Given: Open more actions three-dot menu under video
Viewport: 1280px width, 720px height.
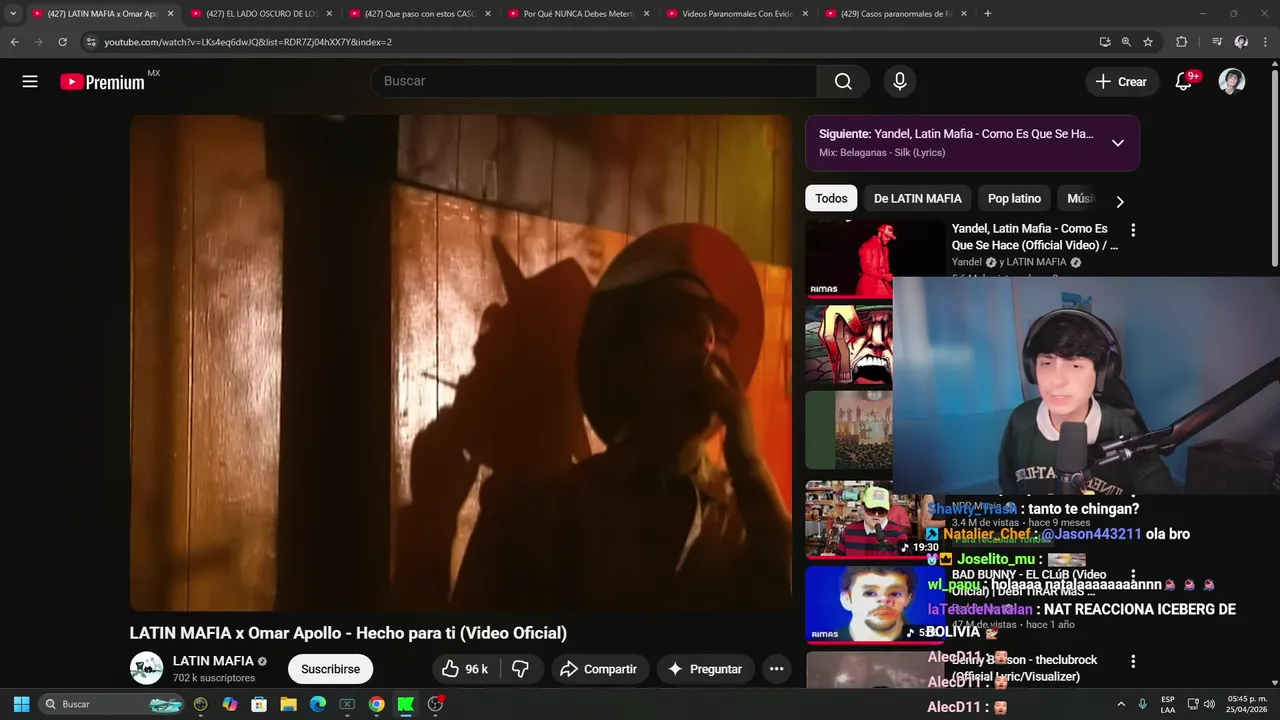Looking at the screenshot, I should [x=776, y=669].
